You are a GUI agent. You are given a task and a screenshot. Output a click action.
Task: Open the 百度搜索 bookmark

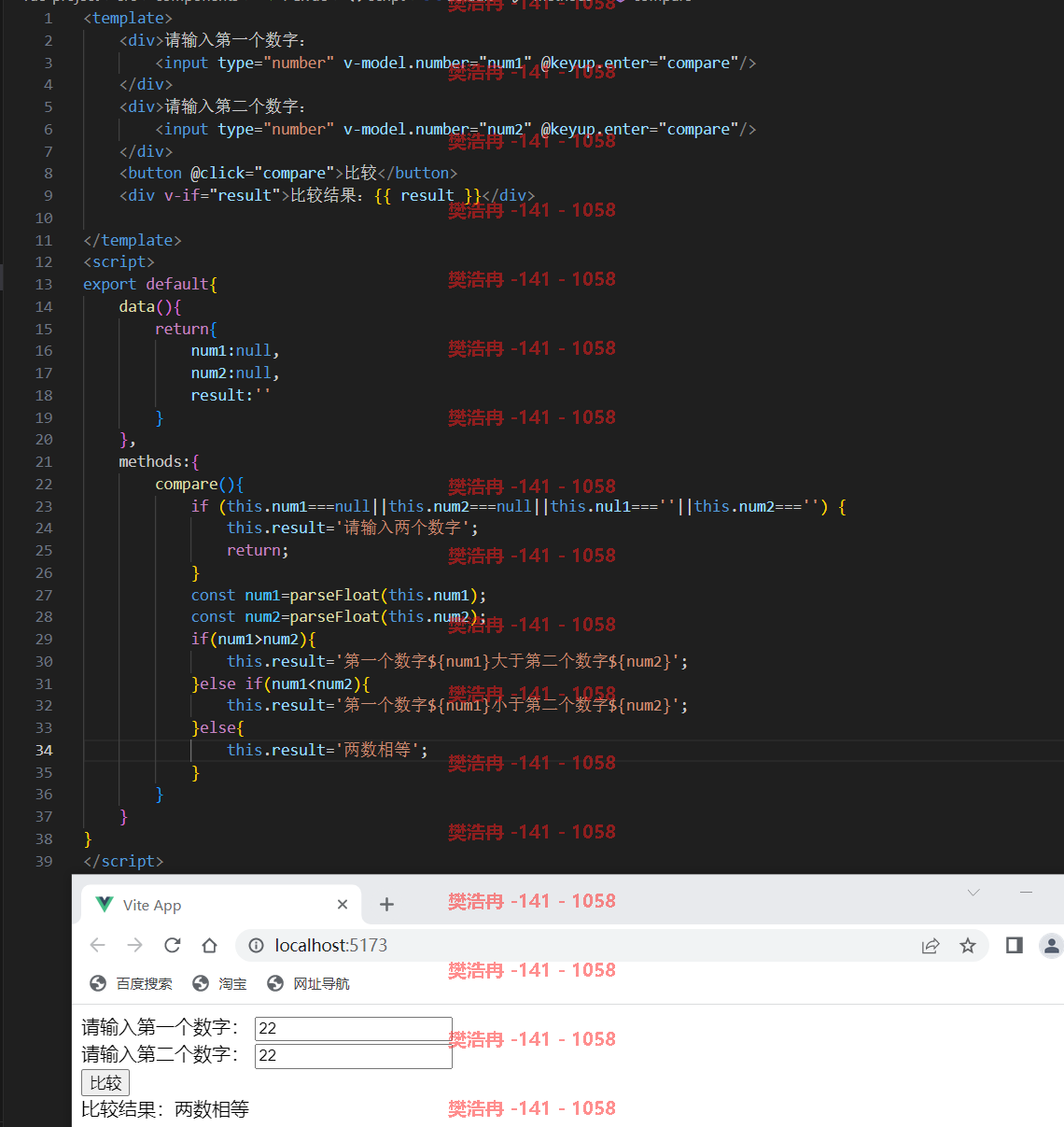click(132, 983)
